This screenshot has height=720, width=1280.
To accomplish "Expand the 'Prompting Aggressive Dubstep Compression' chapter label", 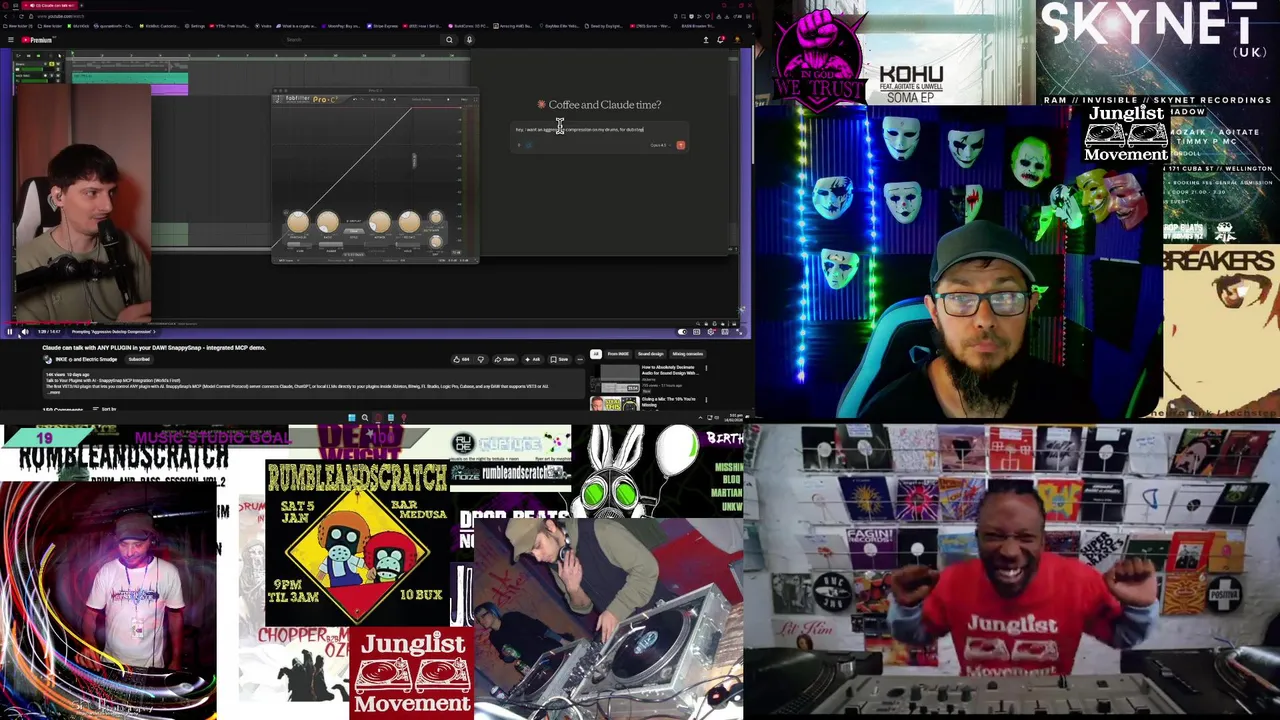I will [x=113, y=332].
